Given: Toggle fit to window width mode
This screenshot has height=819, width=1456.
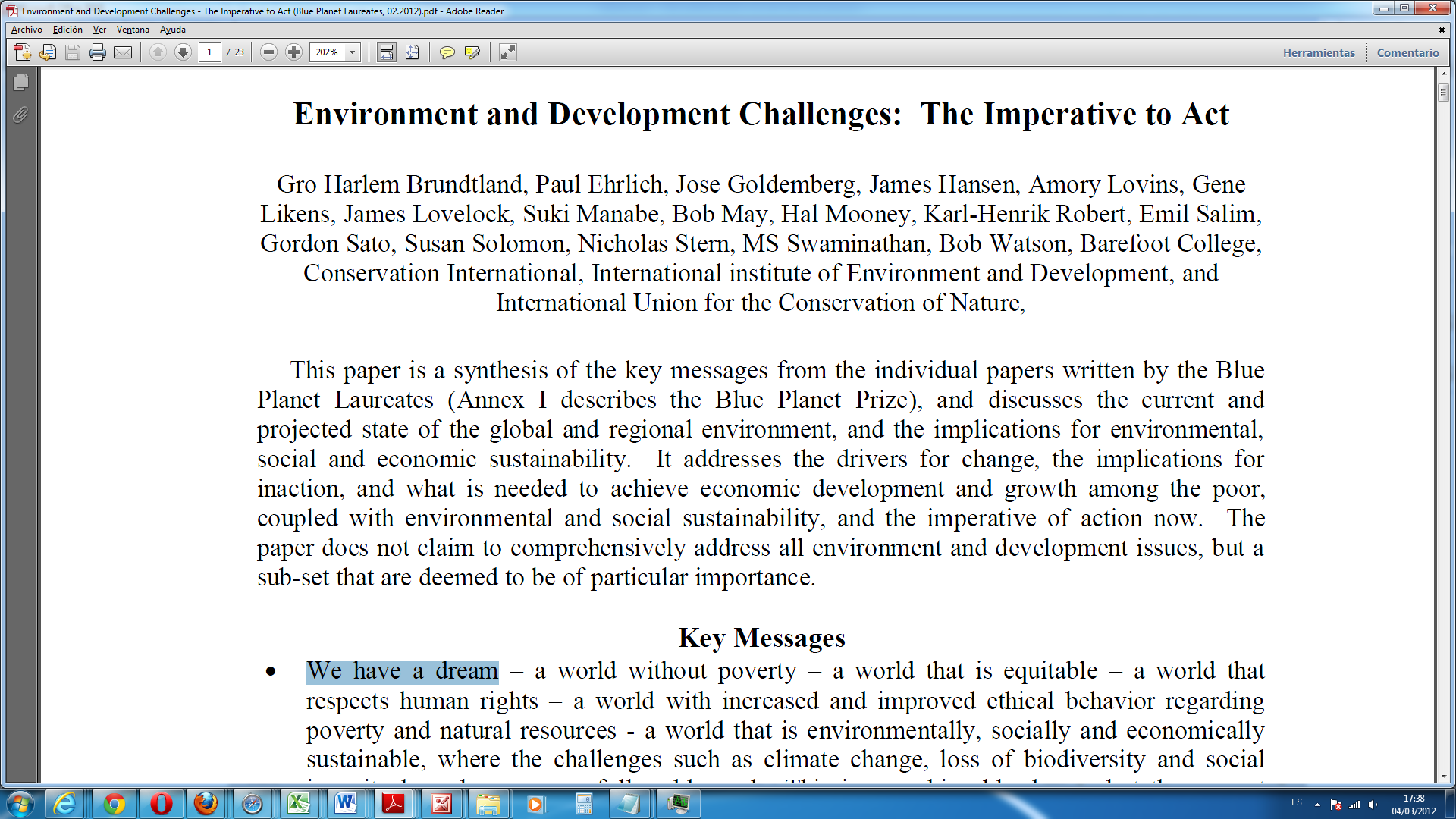Looking at the screenshot, I should pyautogui.click(x=387, y=52).
